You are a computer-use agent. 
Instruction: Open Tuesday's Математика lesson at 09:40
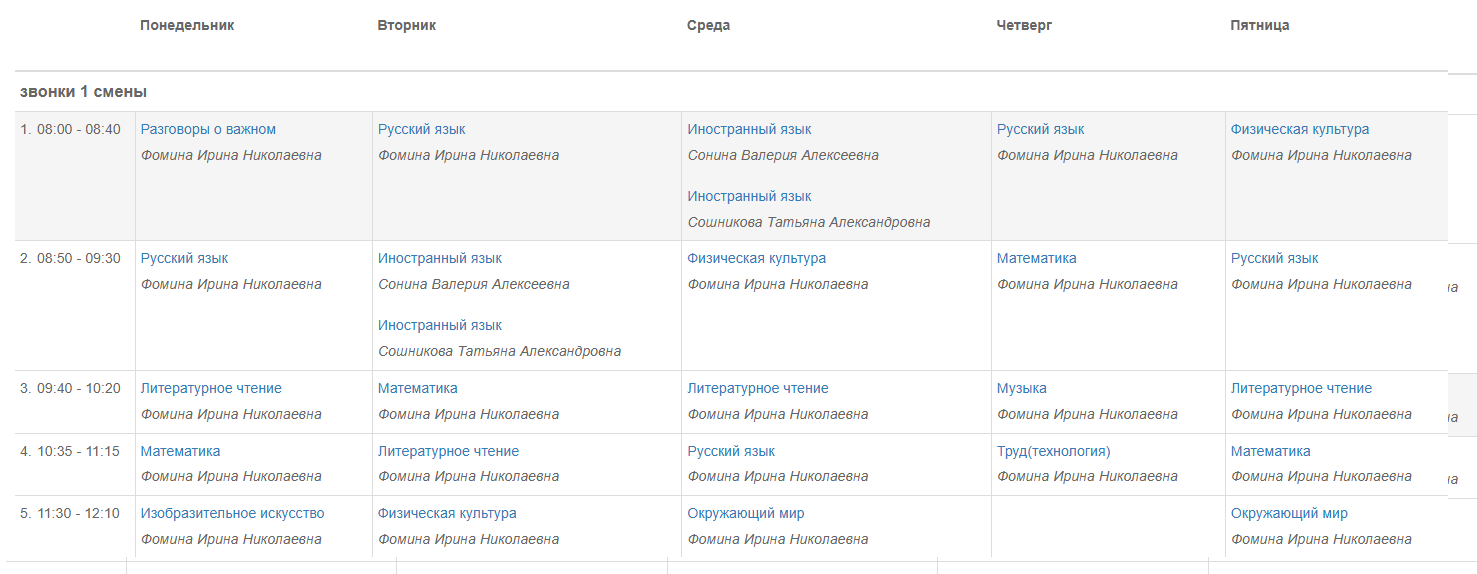[x=418, y=388]
